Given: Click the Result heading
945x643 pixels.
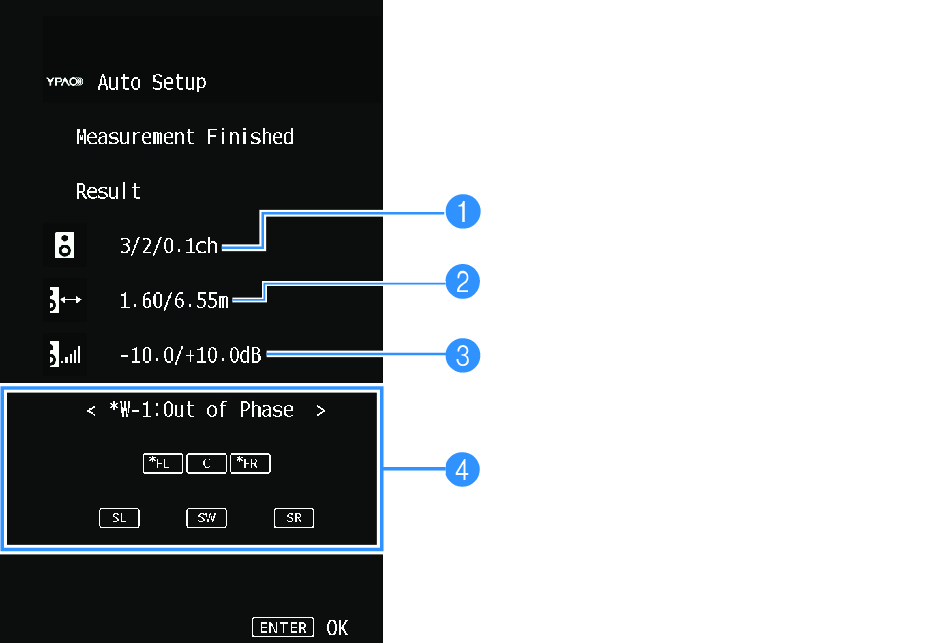Looking at the screenshot, I should (x=108, y=191).
